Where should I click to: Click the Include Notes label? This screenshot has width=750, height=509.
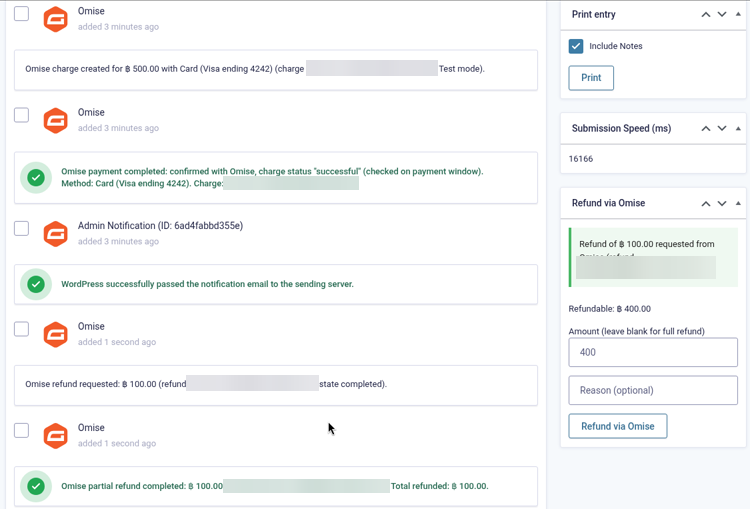tap(616, 46)
